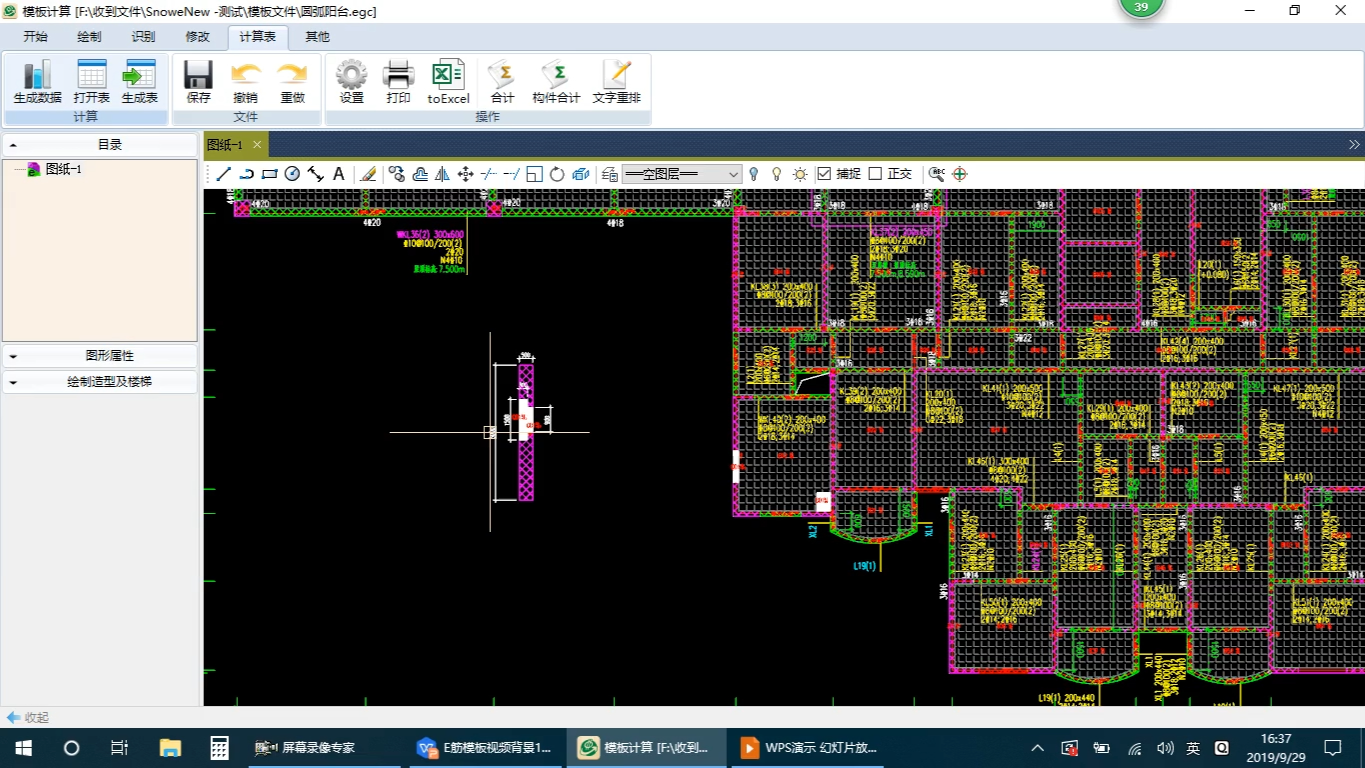Save the file with 保存 icon

coord(198,82)
